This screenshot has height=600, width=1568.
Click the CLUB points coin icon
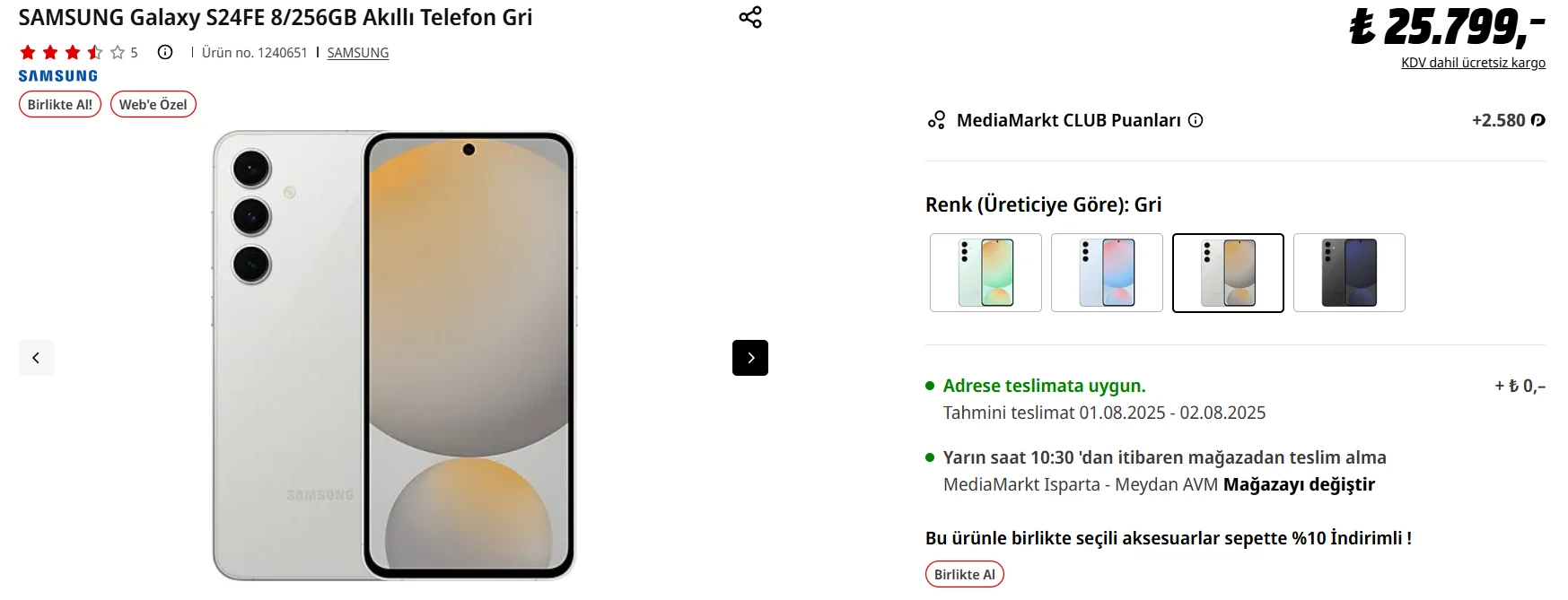click(x=1538, y=120)
